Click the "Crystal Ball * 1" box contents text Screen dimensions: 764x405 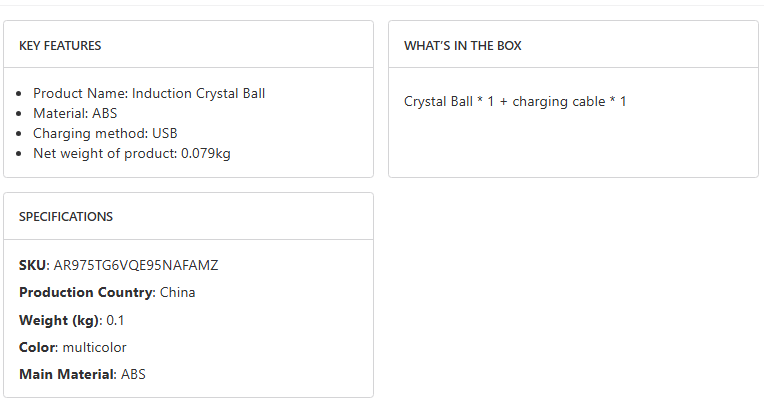449,101
